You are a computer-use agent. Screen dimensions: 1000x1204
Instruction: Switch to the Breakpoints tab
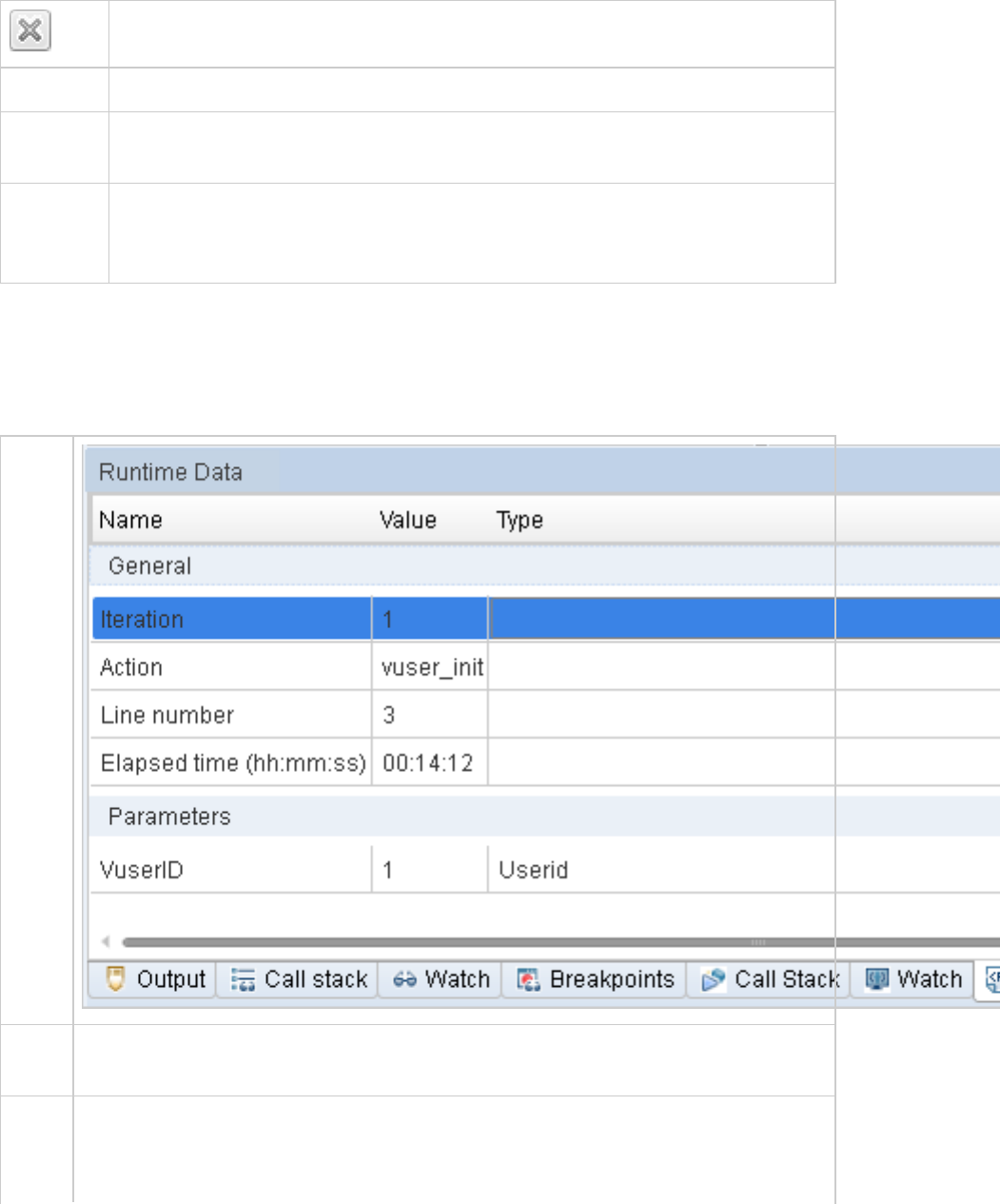coord(595,979)
